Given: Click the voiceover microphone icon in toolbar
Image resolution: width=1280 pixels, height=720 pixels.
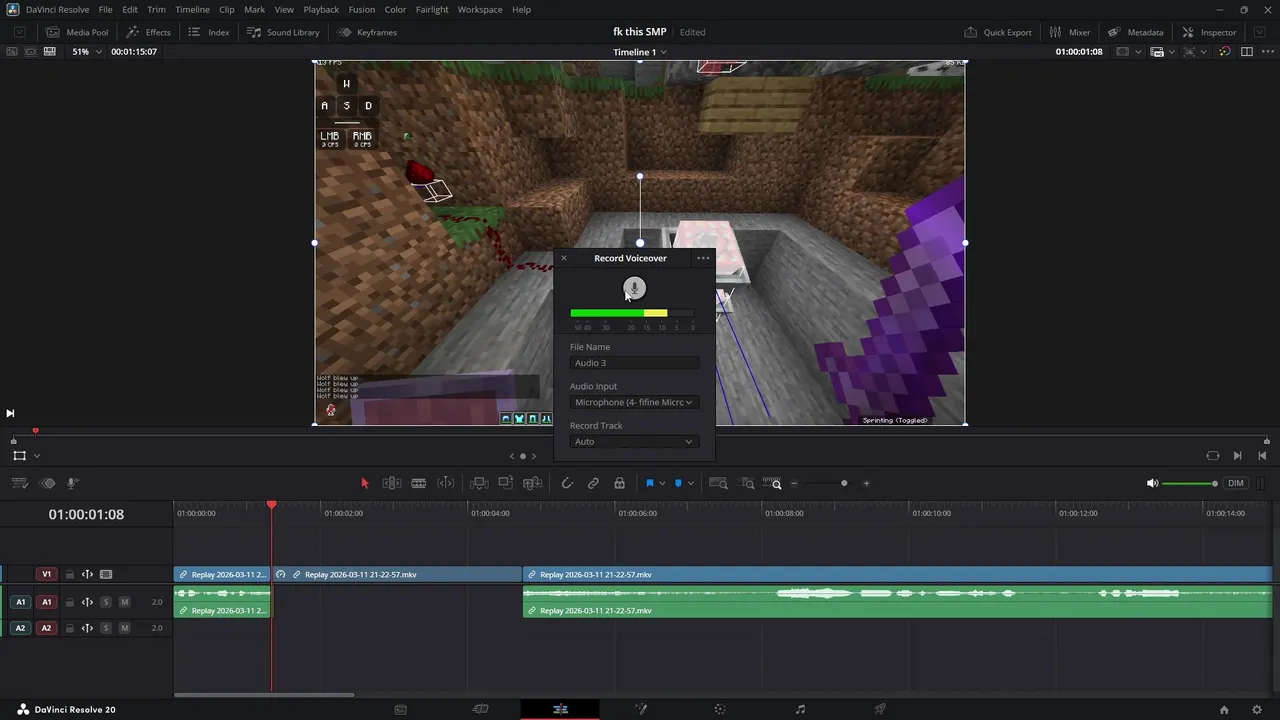Looking at the screenshot, I should pos(73,483).
